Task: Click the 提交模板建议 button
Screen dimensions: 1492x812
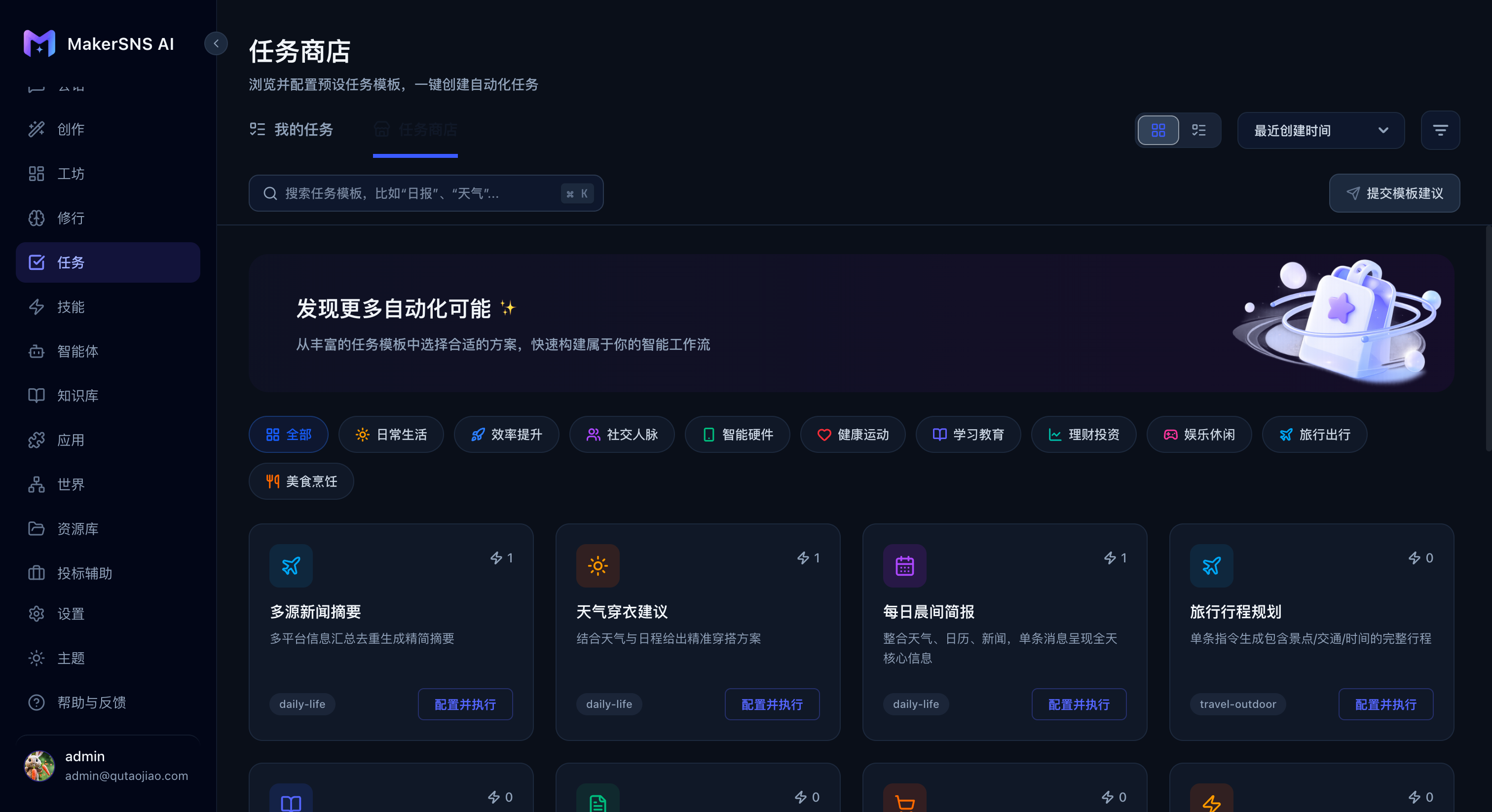Action: (x=1394, y=193)
